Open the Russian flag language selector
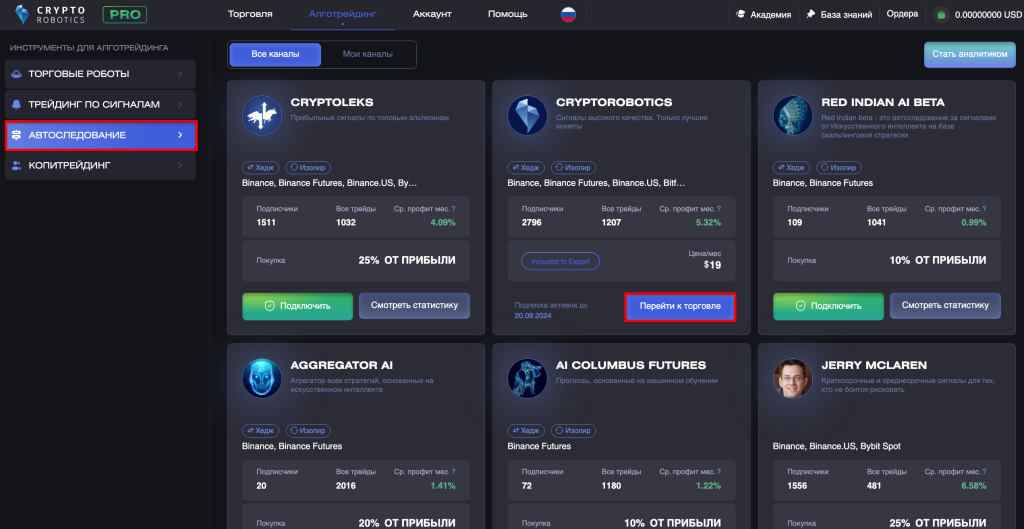The width and height of the screenshot is (1024, 529). click(x=568, y=14)
